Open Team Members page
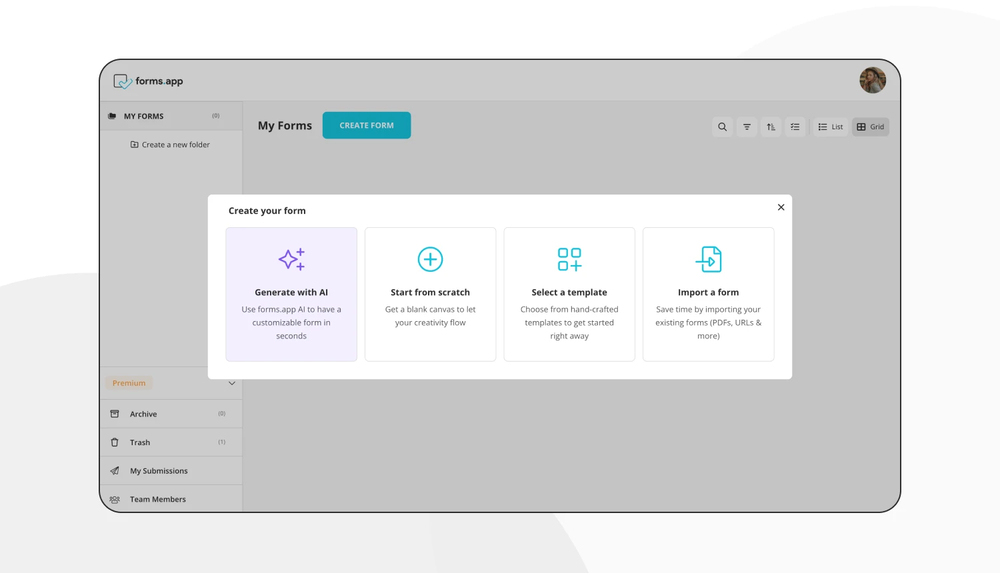The height and width of the screenshot is (573, 1000). tap(157, 499)
